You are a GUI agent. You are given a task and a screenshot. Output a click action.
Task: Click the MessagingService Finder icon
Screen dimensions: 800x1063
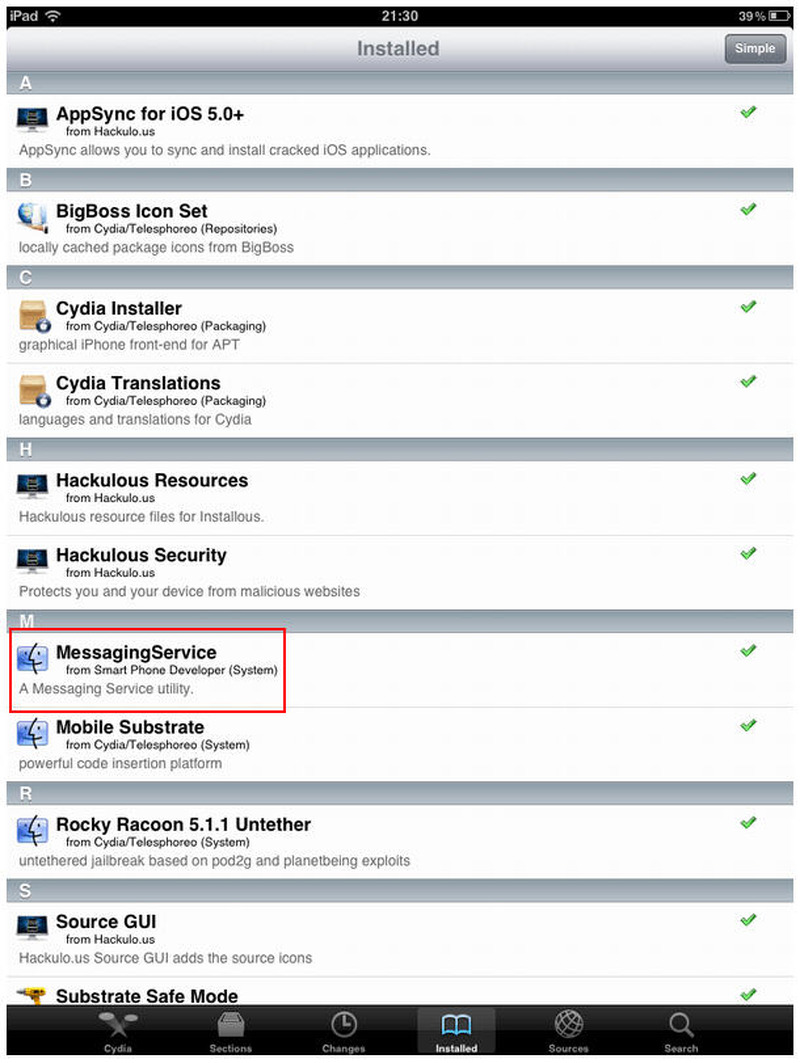33,658
